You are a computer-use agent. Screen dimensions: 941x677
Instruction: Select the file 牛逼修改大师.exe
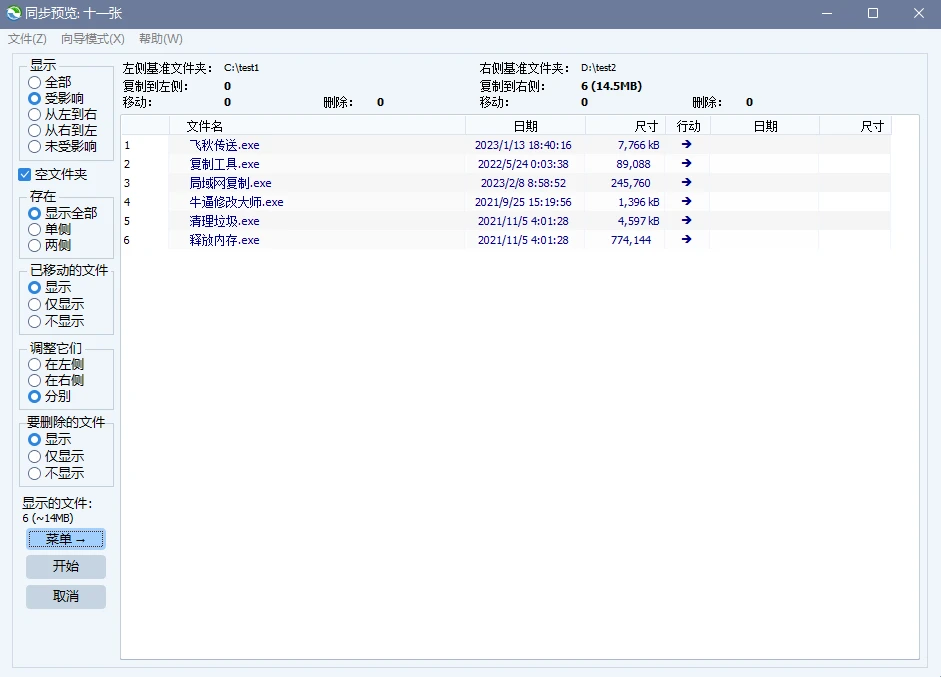(x=236, y=202)
